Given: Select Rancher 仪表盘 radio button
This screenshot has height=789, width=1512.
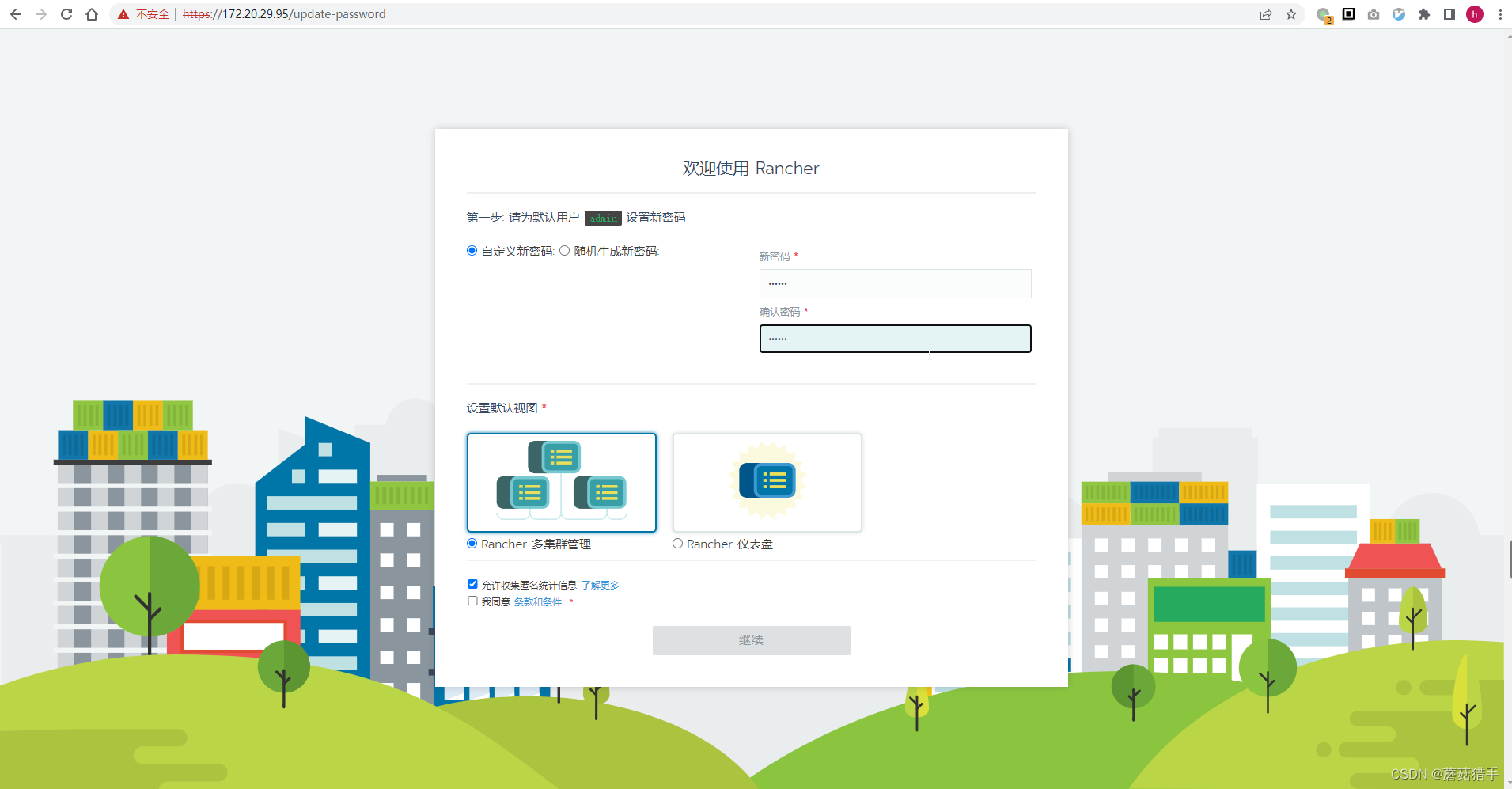Looking at the screenshot, I should (x=678, y=544).
